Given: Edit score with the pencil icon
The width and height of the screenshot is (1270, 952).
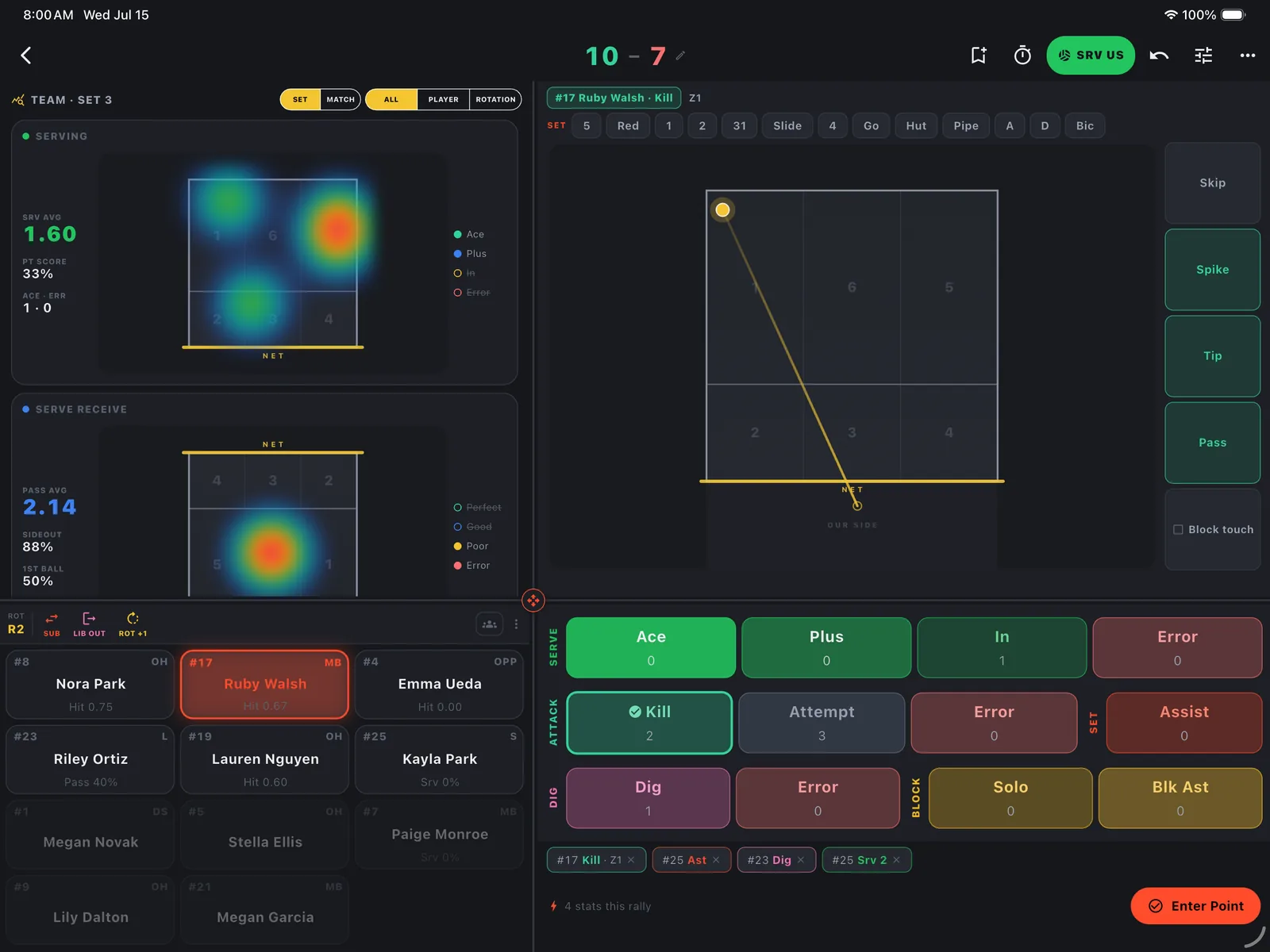Looking at the screenshot, I should point(680,56).
